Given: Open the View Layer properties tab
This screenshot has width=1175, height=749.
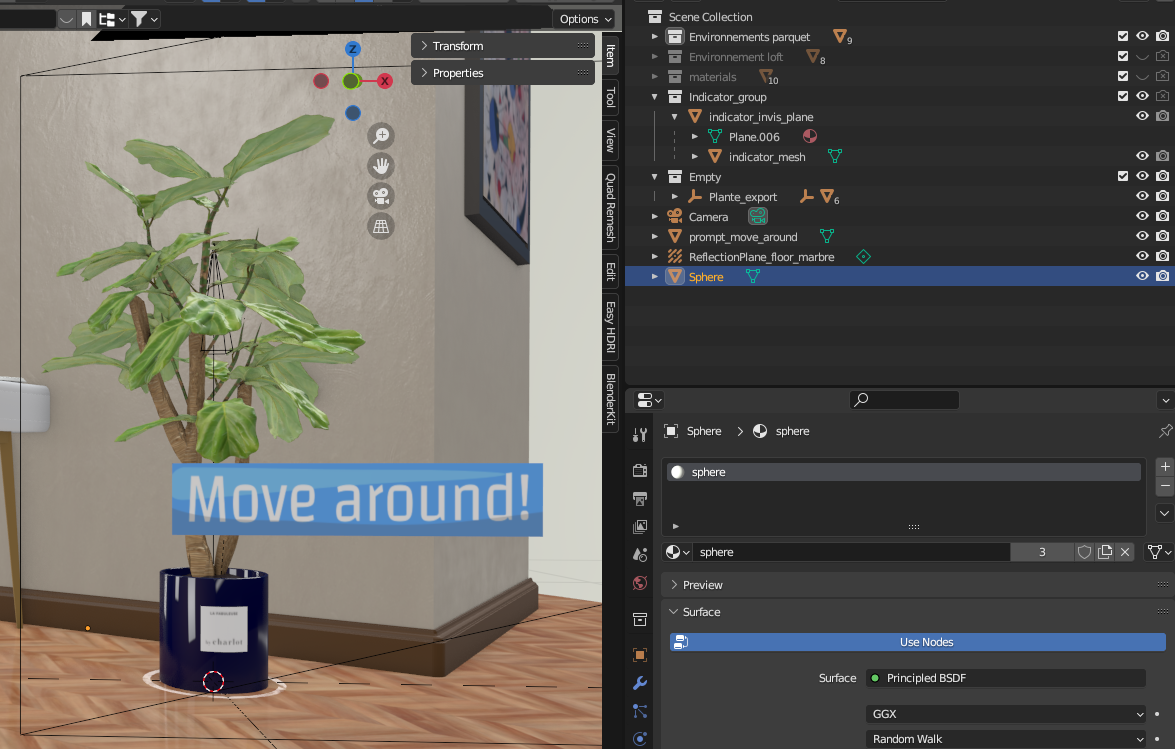Looking at the screenshot, I should click(x=640, y=527).
